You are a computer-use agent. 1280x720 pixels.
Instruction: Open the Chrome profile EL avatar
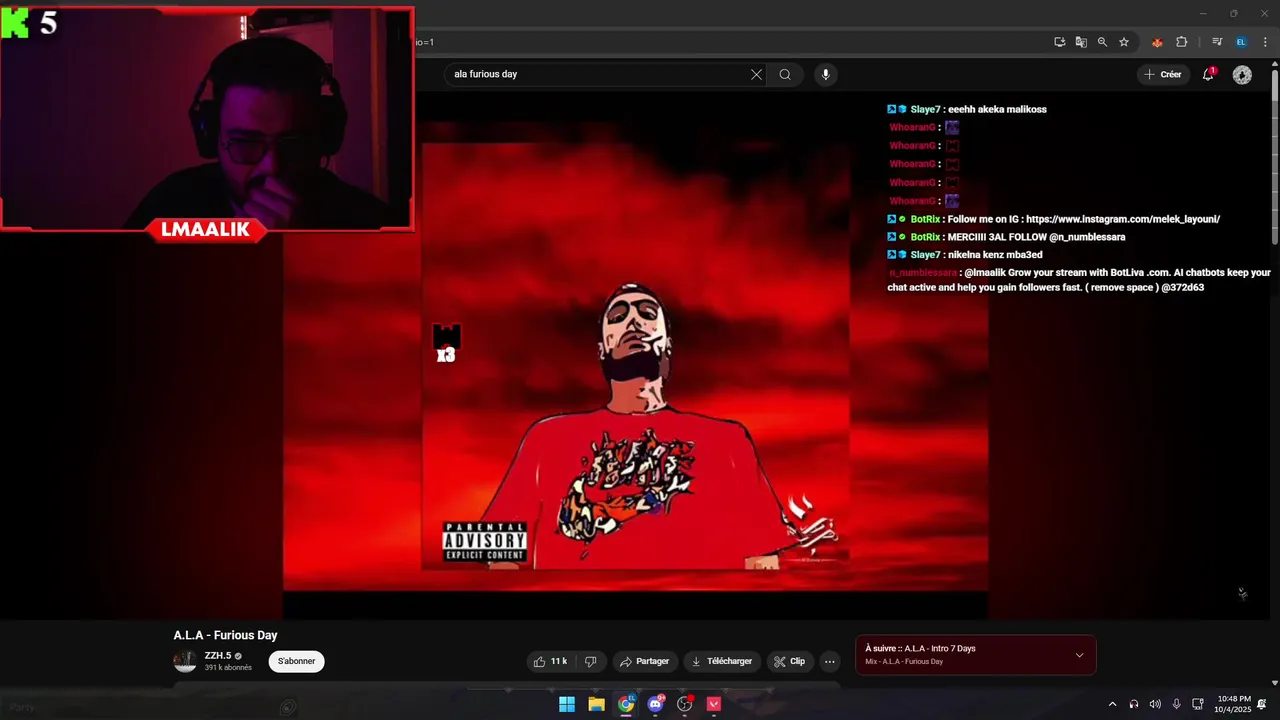tap(1241, 42)
